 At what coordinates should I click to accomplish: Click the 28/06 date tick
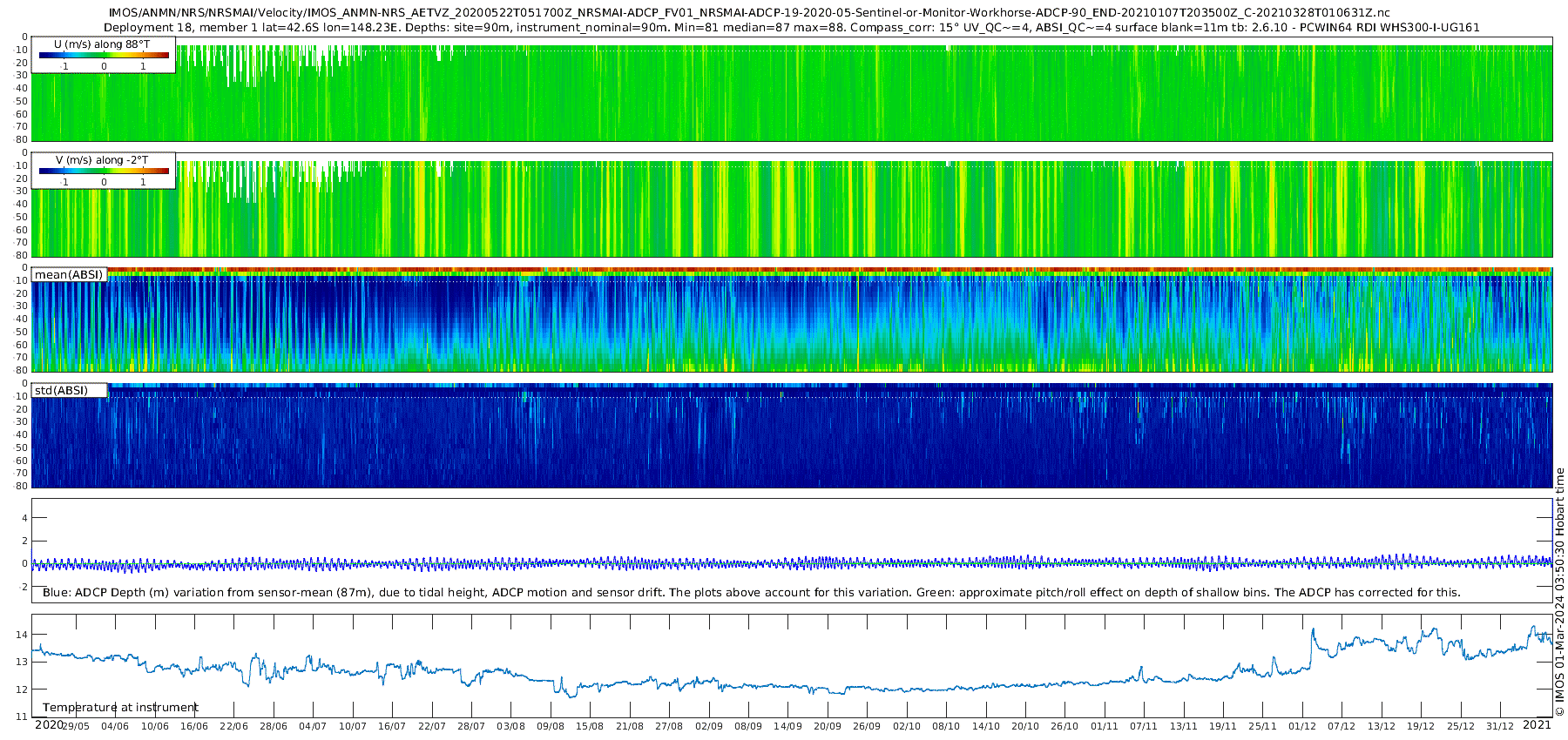click(273, 726)
